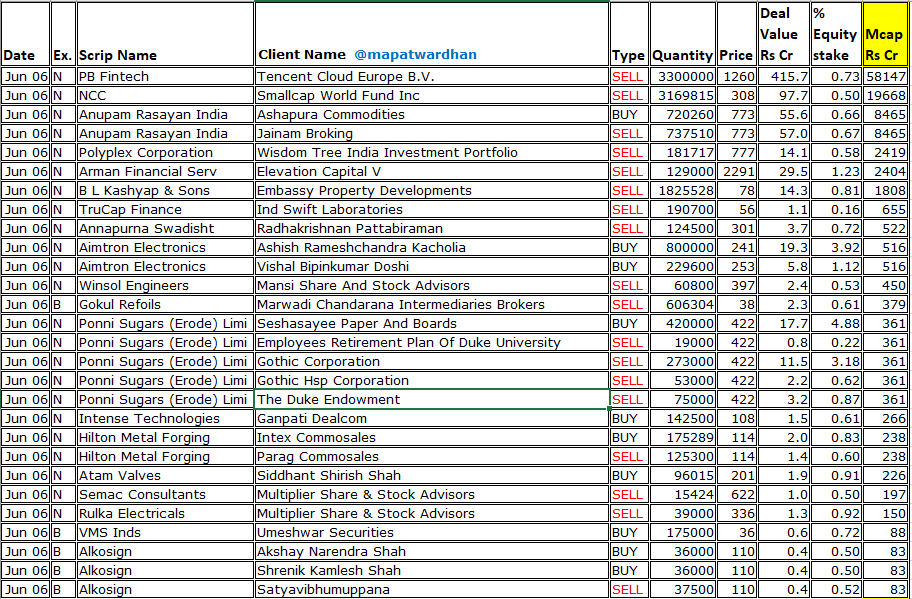Click the fill handle below Duke Endowment cell
This screenshot has height=599, width=912.
click(x=609, y=409)
